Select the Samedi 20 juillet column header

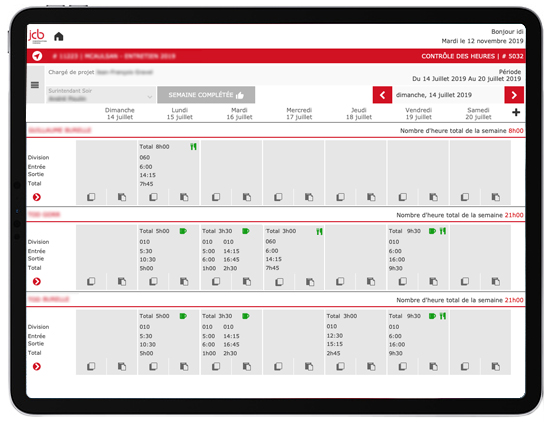(478, 114)
